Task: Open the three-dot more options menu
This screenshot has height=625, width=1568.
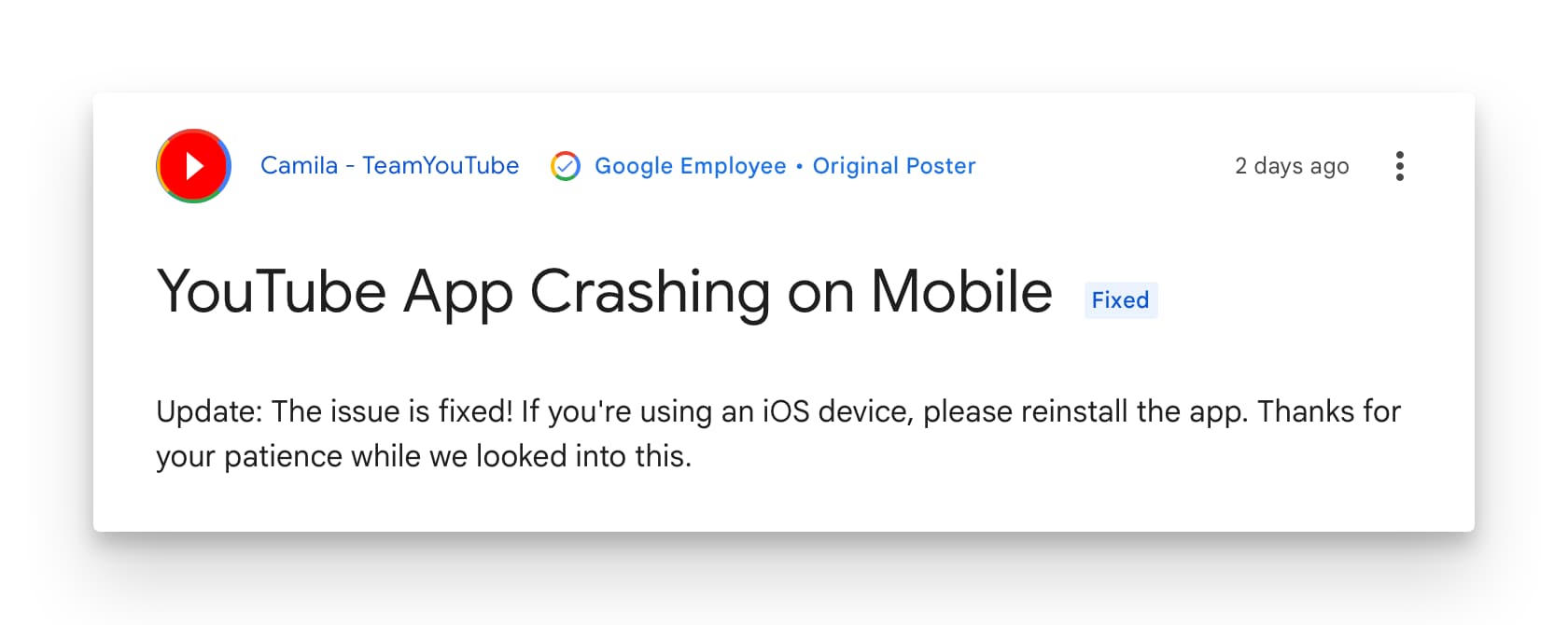Action: pyautogui.click(x=1399, y=166)
